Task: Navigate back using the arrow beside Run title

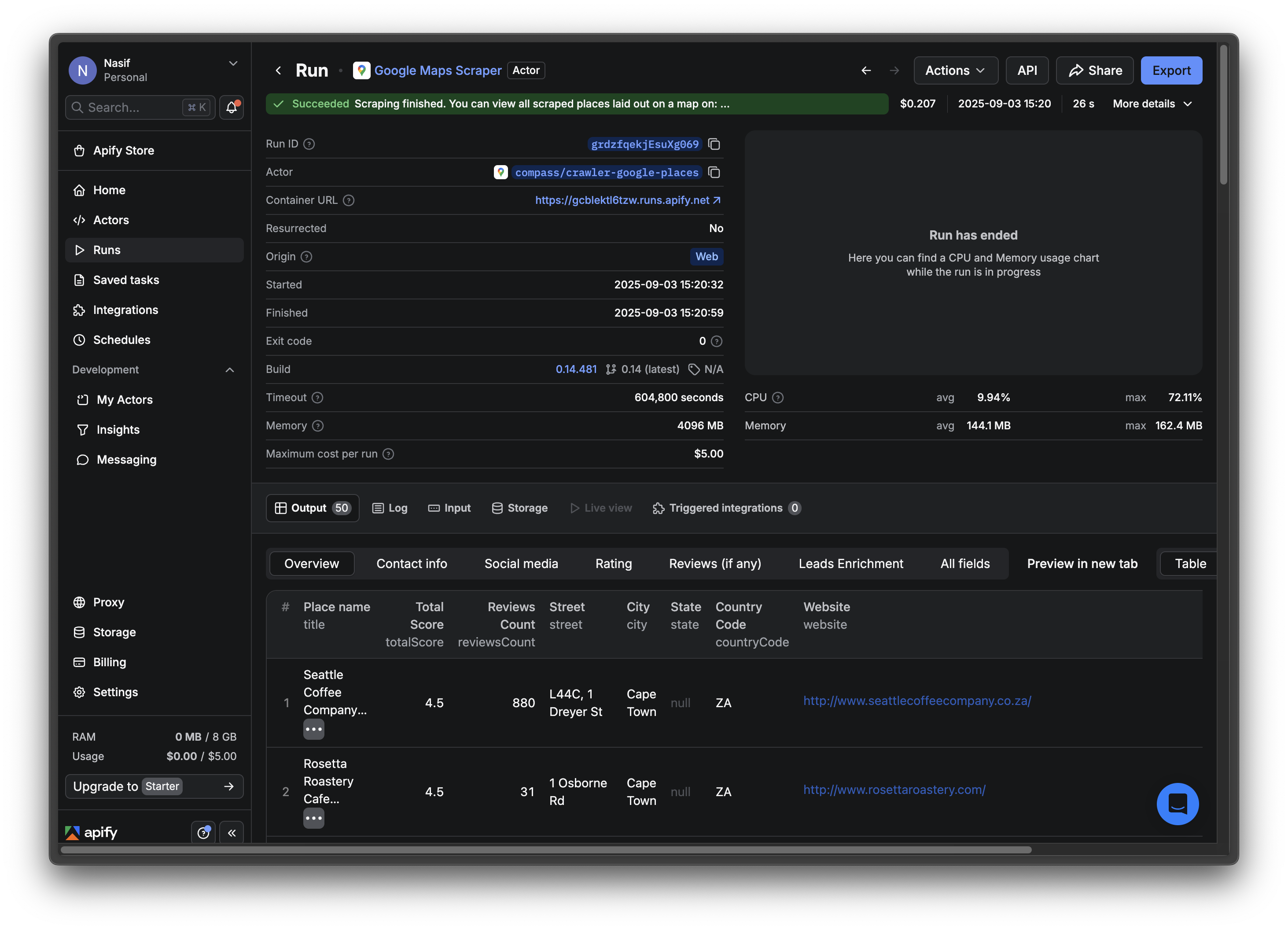Action: coord(278,70)
